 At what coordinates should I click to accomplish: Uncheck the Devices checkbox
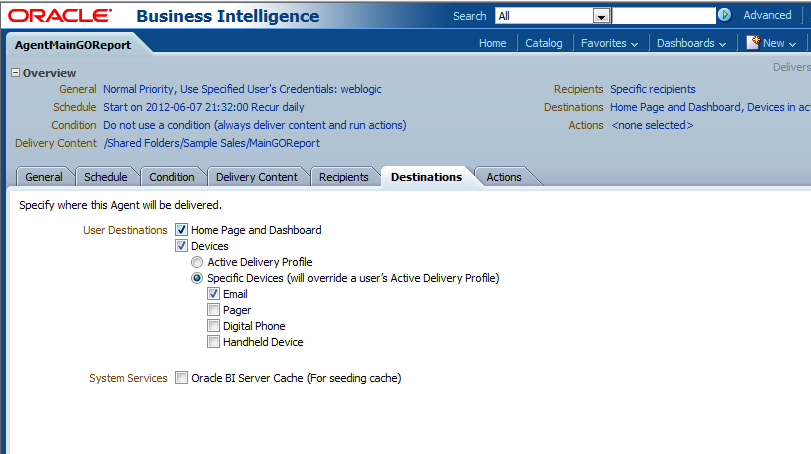181,246
